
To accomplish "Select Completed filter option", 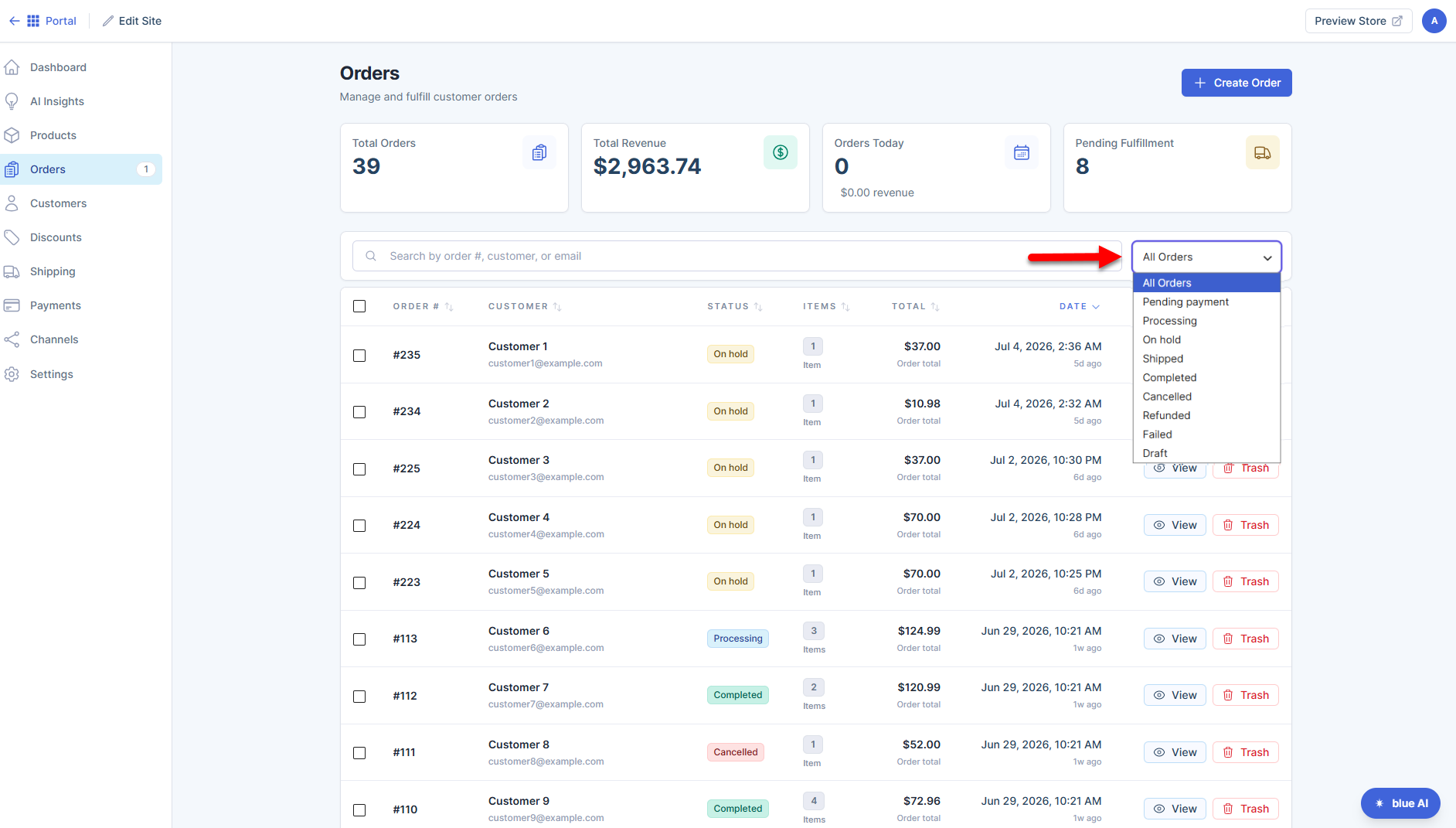I will (1206, 377).
